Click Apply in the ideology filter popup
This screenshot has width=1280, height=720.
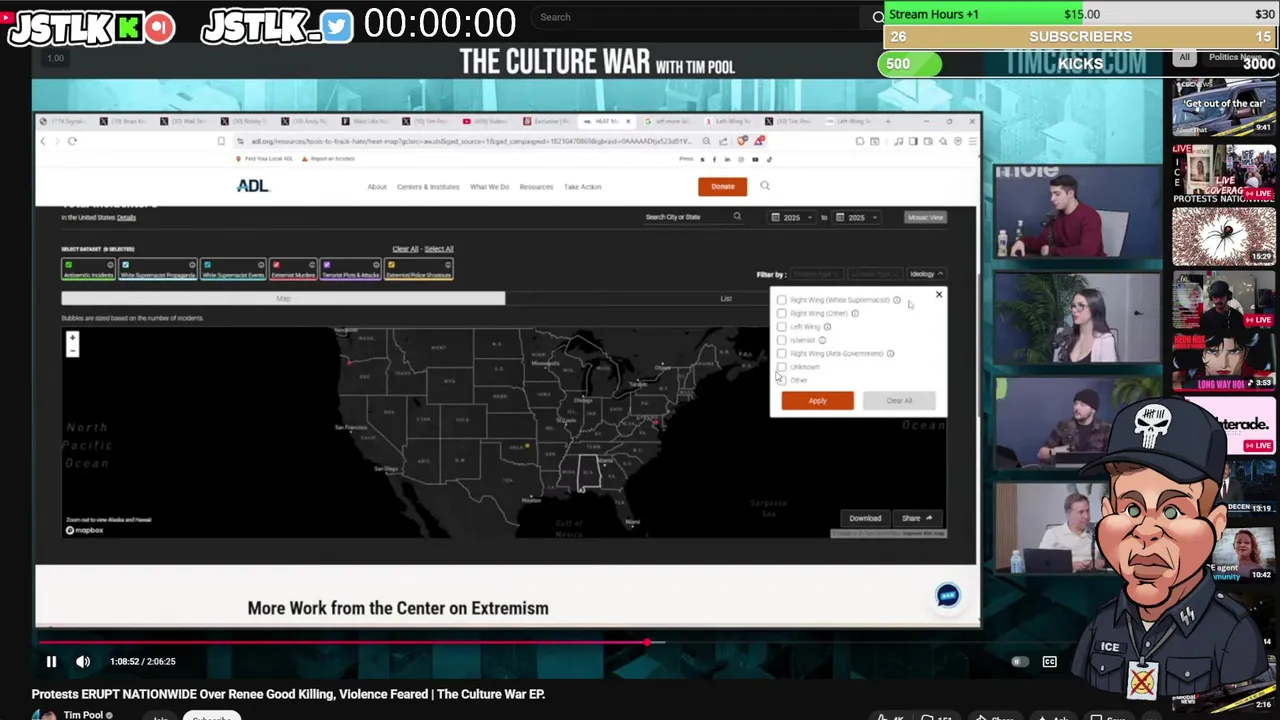pos(817,401)
